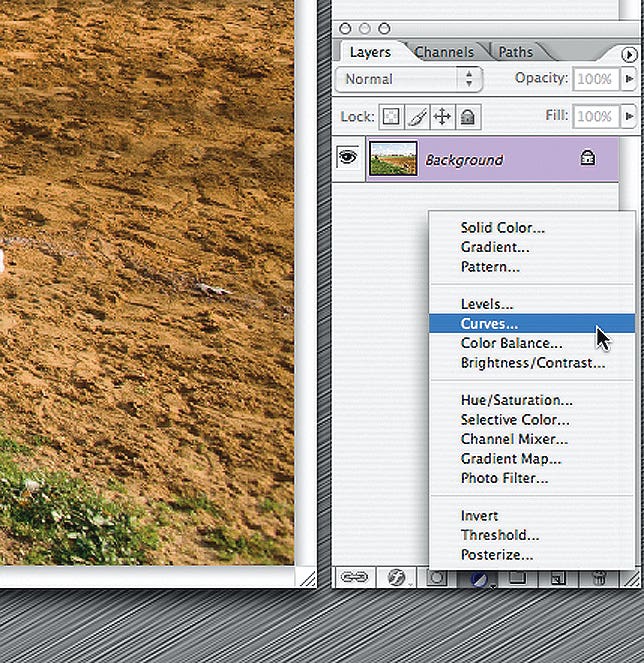Viewport: 644px width, 663px height.
Task: Open the Normal blending mode dropdown
Action: click(x=410, y=79)
